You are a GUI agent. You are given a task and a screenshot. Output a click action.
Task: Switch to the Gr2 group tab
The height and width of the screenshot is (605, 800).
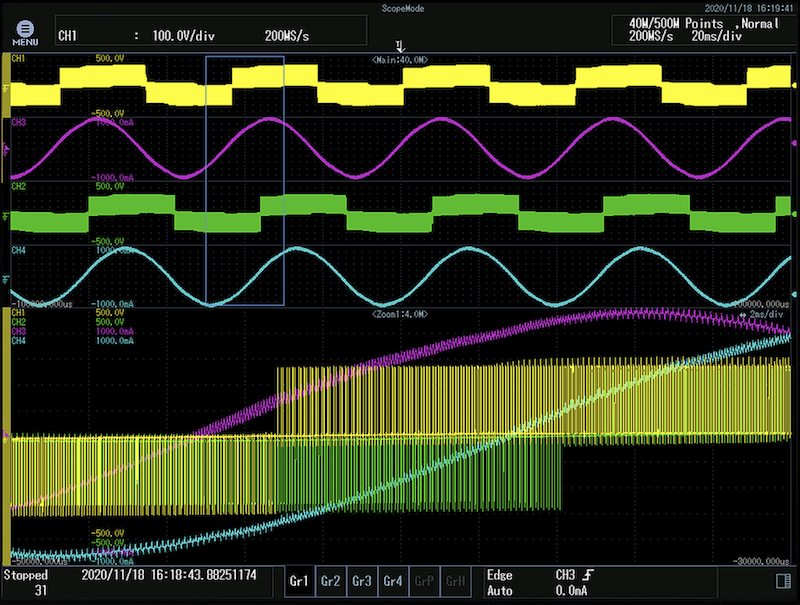[331, 581]
